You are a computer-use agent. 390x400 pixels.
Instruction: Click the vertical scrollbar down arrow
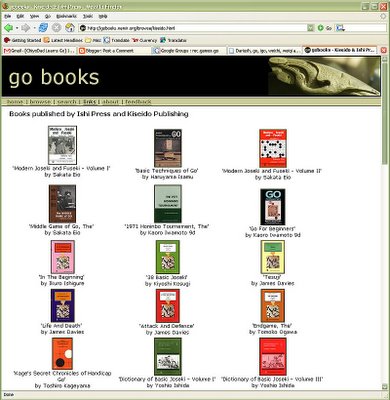click(x=384, y=386)
